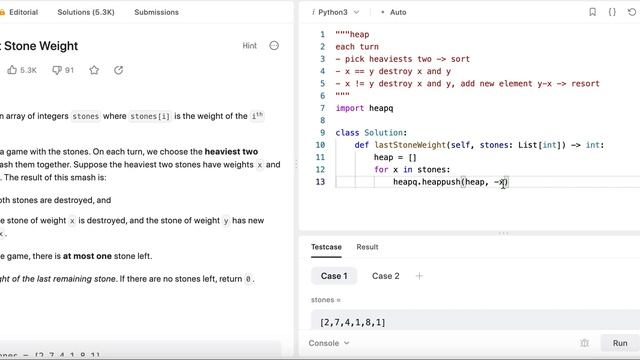Add a new test case with plus icon
The height and width of the screenshot is (360, 640).
(x=419, y=276)
